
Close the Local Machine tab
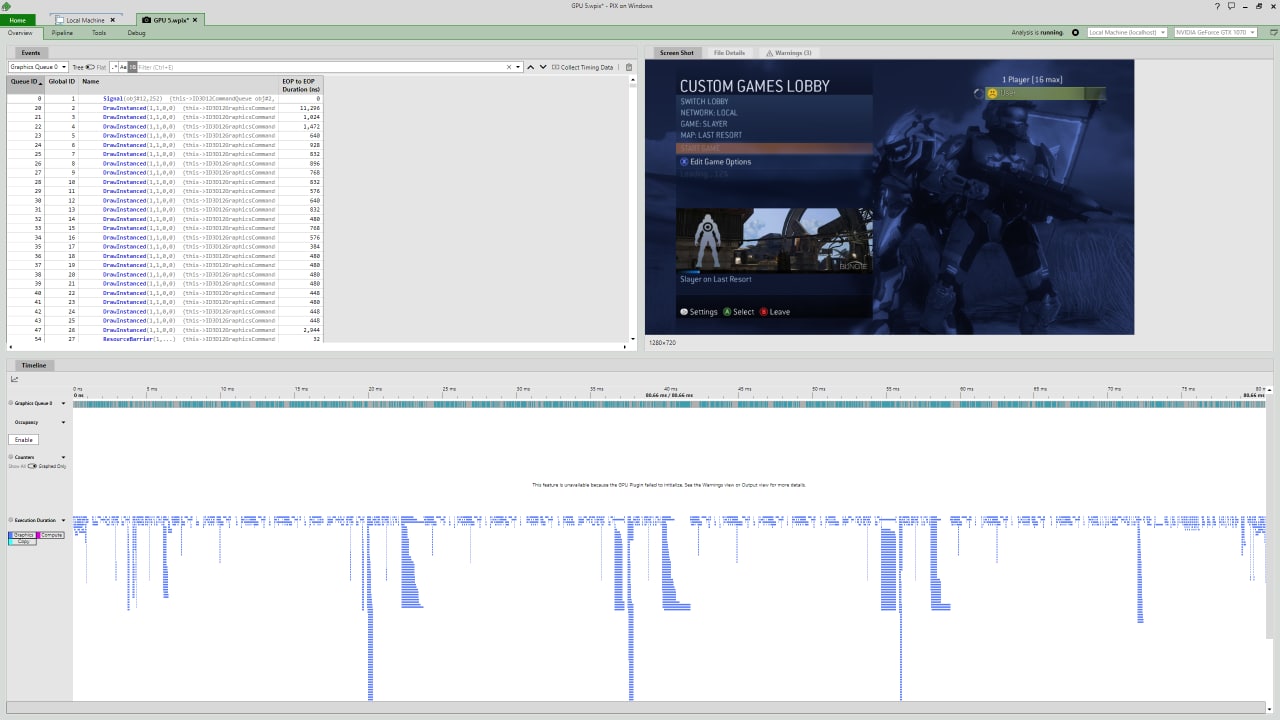click(x=112, y=20)
